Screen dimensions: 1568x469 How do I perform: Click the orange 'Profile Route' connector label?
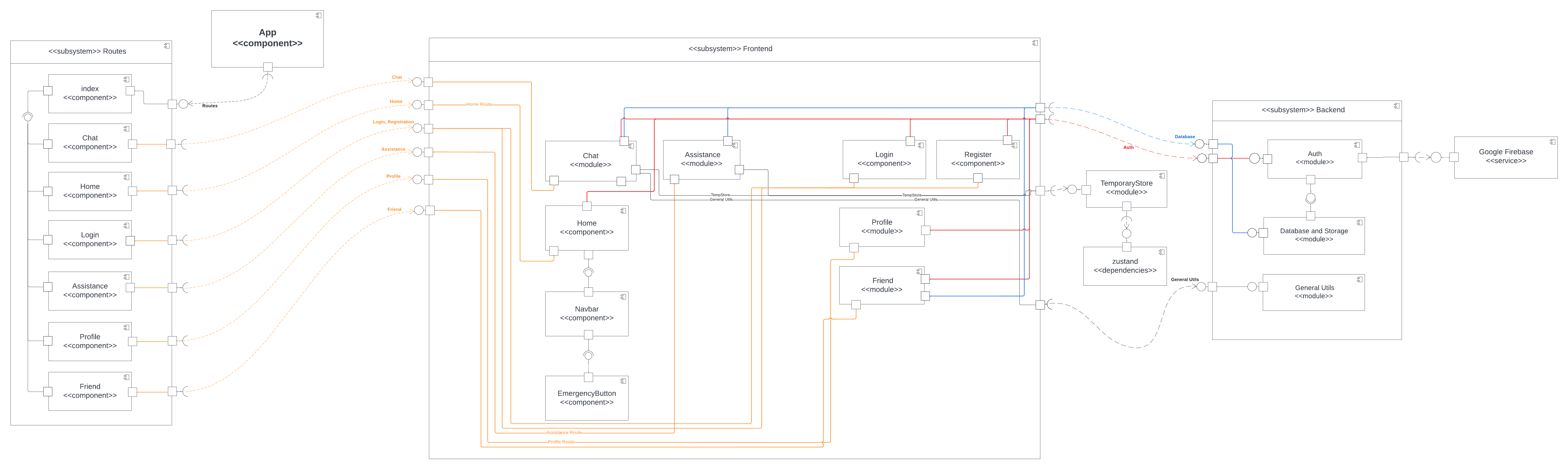click(561, 442)
